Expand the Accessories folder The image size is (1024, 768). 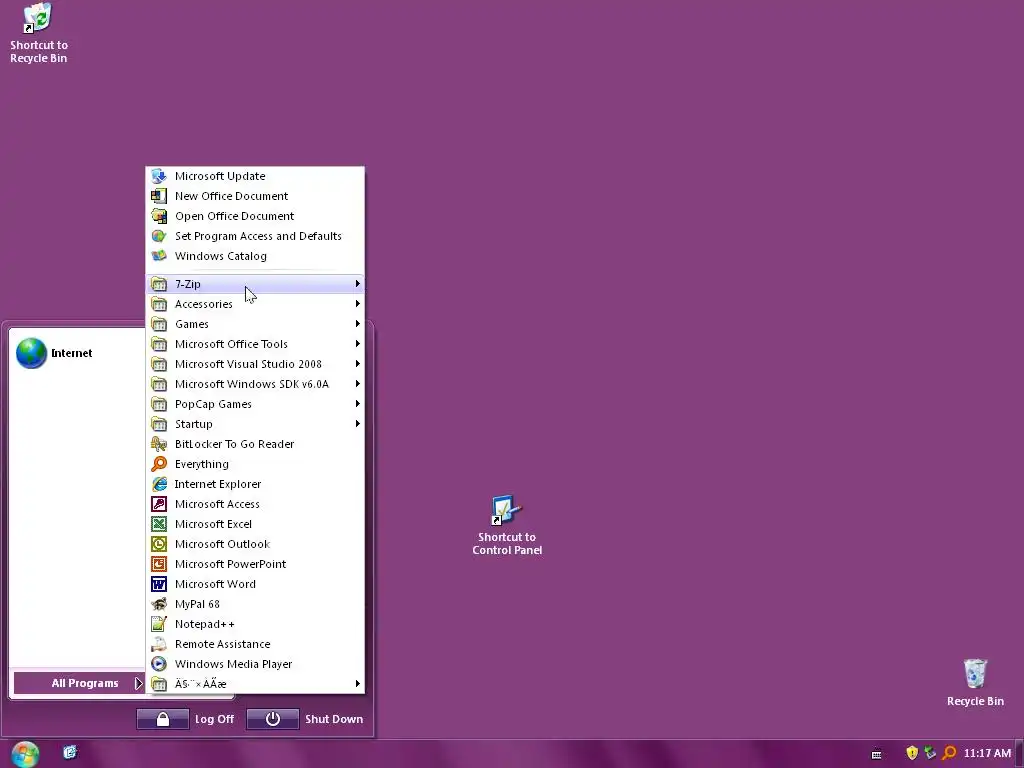pyautogui.click(x=255, y=304)
